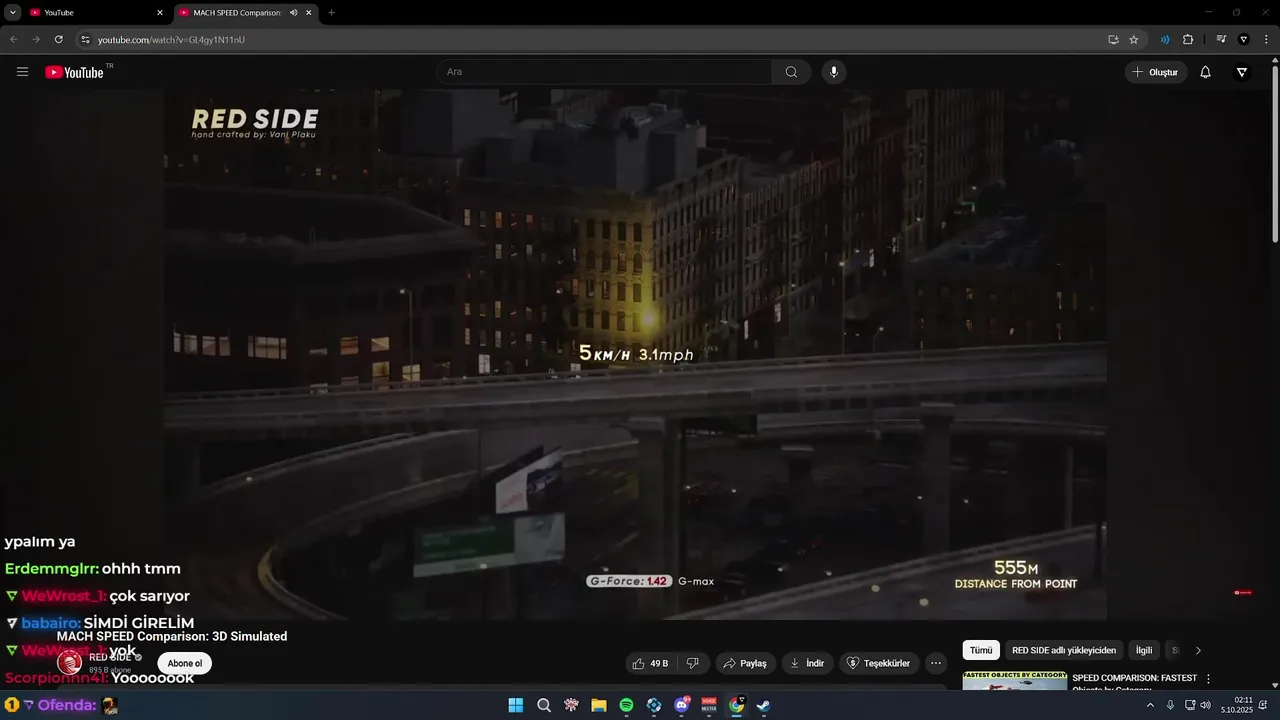Open browser extensions puzzle icon
This screenshot has width=1280, height=720.
click(1188, 39)
